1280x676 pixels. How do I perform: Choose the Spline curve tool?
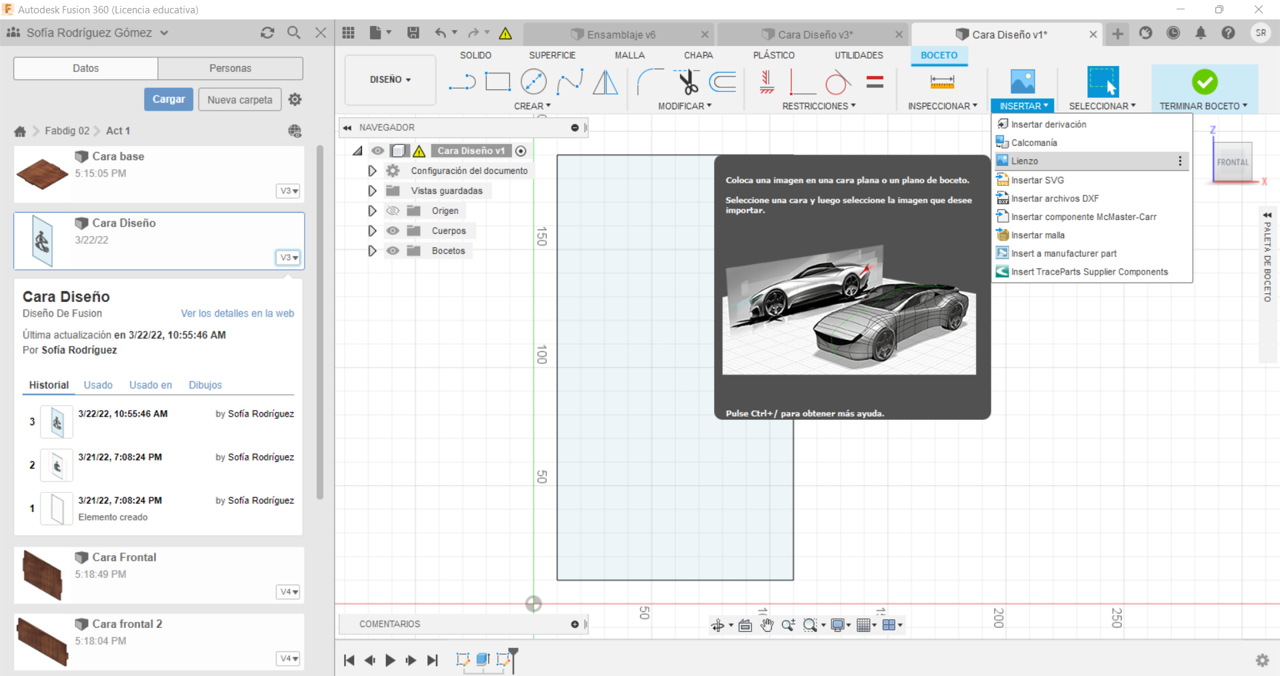point(570,82)
